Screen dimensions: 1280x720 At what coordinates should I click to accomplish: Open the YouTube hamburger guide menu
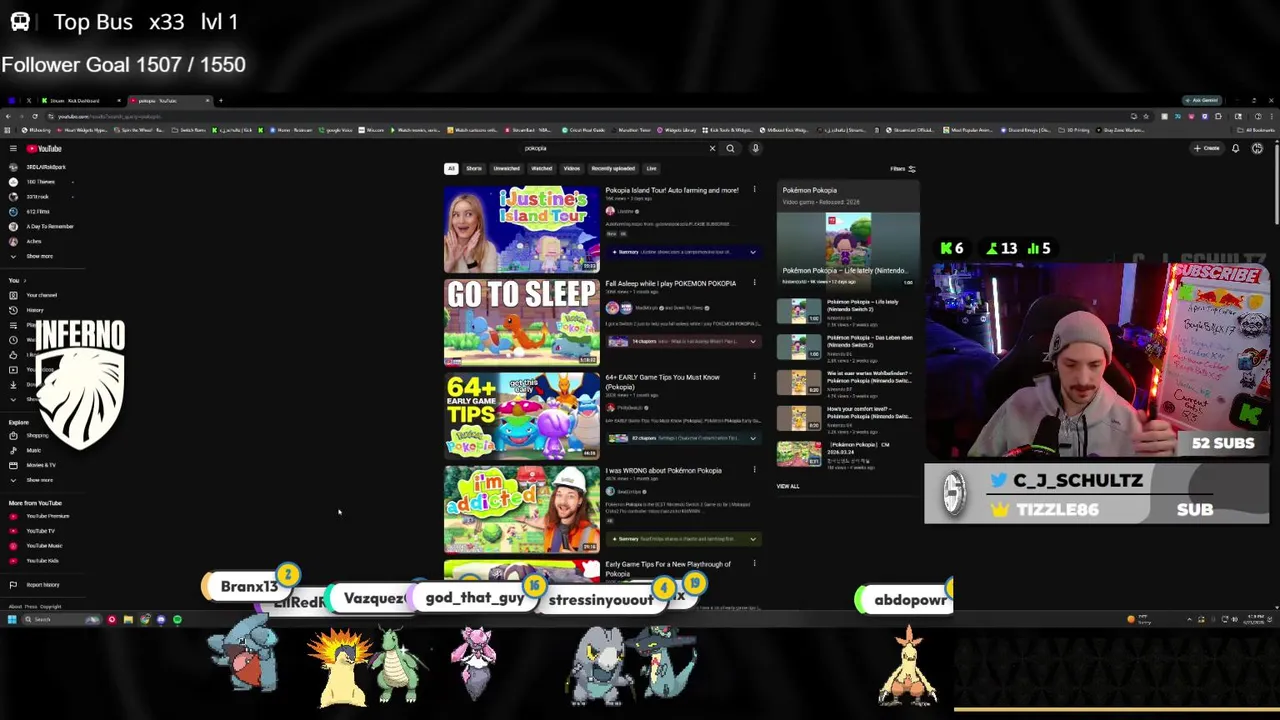tap(13, 149)
